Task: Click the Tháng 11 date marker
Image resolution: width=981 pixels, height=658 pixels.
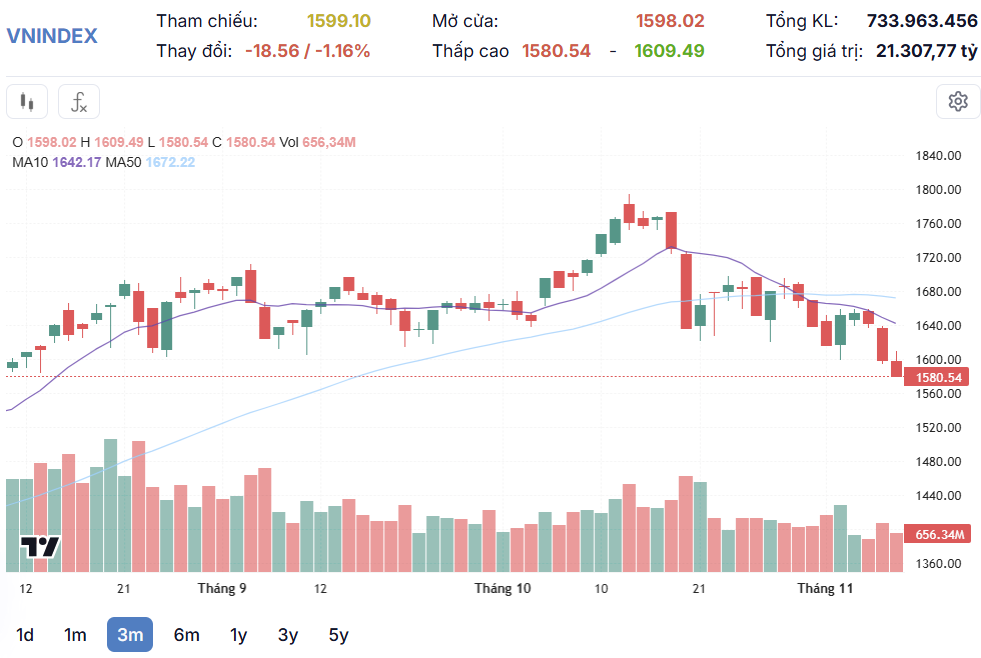Action: click(x=825, y=588)
